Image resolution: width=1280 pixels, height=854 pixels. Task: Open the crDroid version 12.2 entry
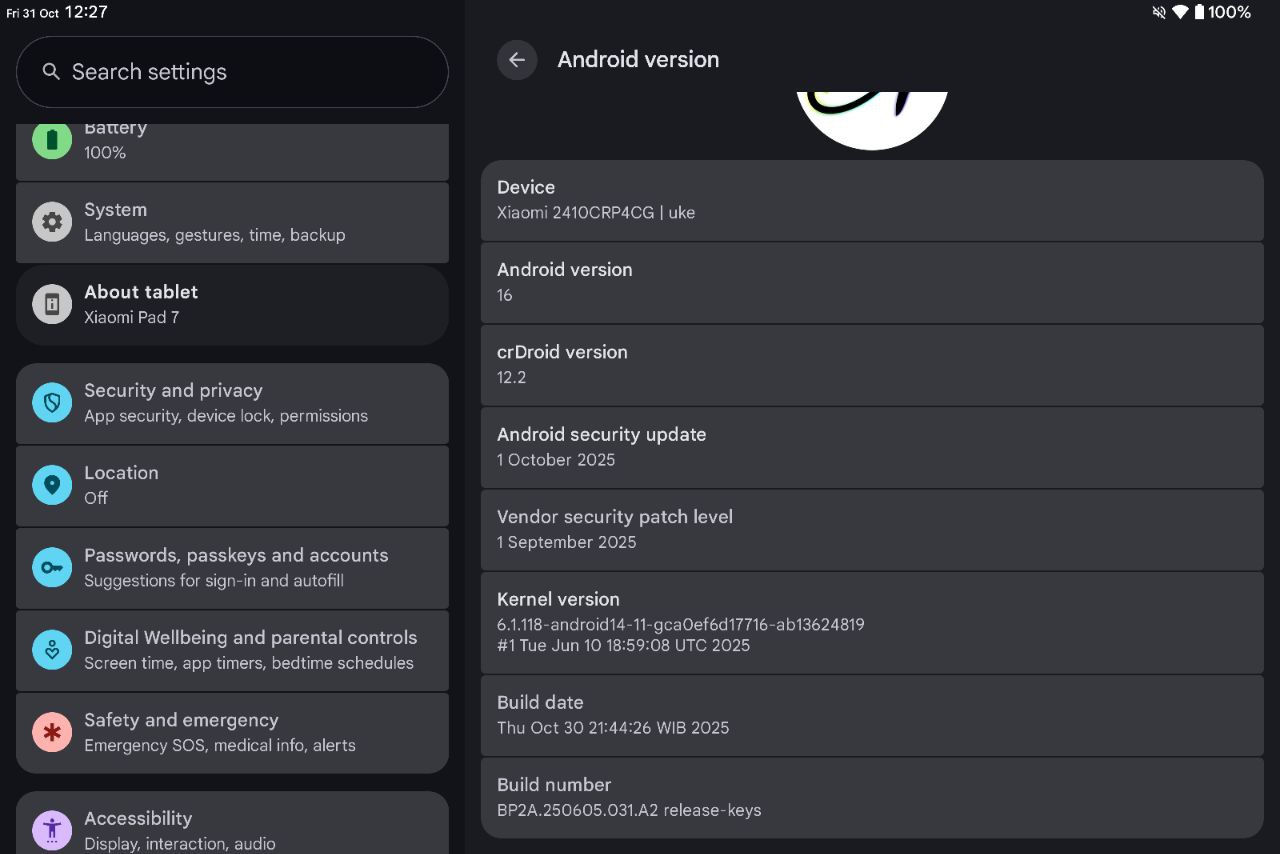coord(870,364)
